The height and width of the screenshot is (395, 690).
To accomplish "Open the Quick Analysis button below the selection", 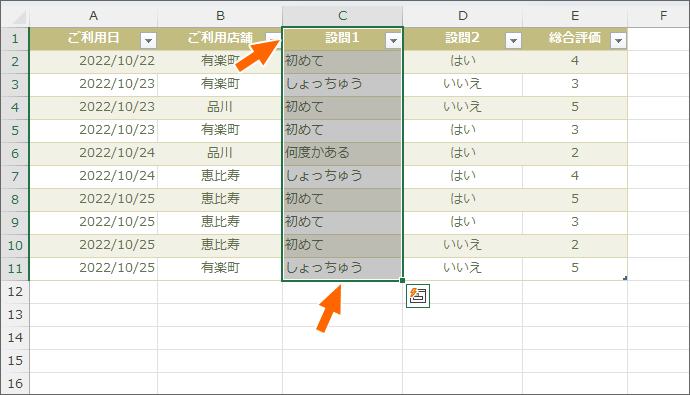I will click(418, 296).
